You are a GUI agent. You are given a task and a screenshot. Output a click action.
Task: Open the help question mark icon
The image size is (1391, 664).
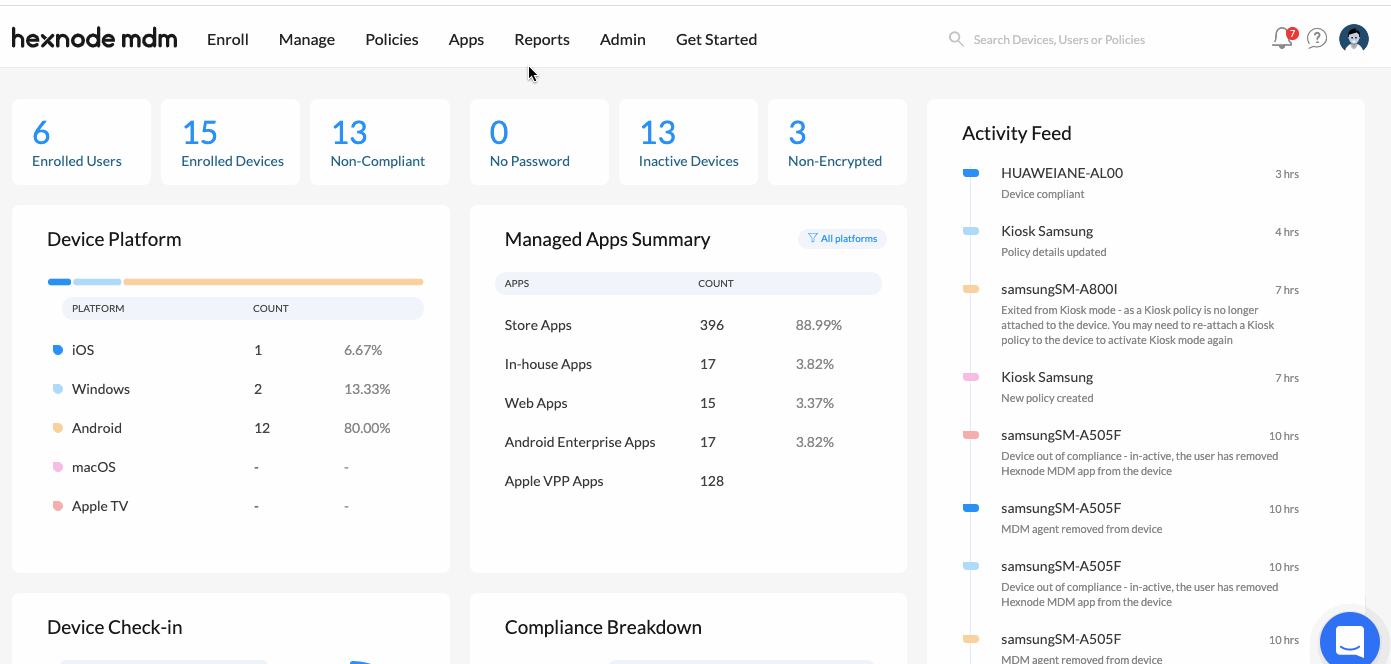point(1317,39)
